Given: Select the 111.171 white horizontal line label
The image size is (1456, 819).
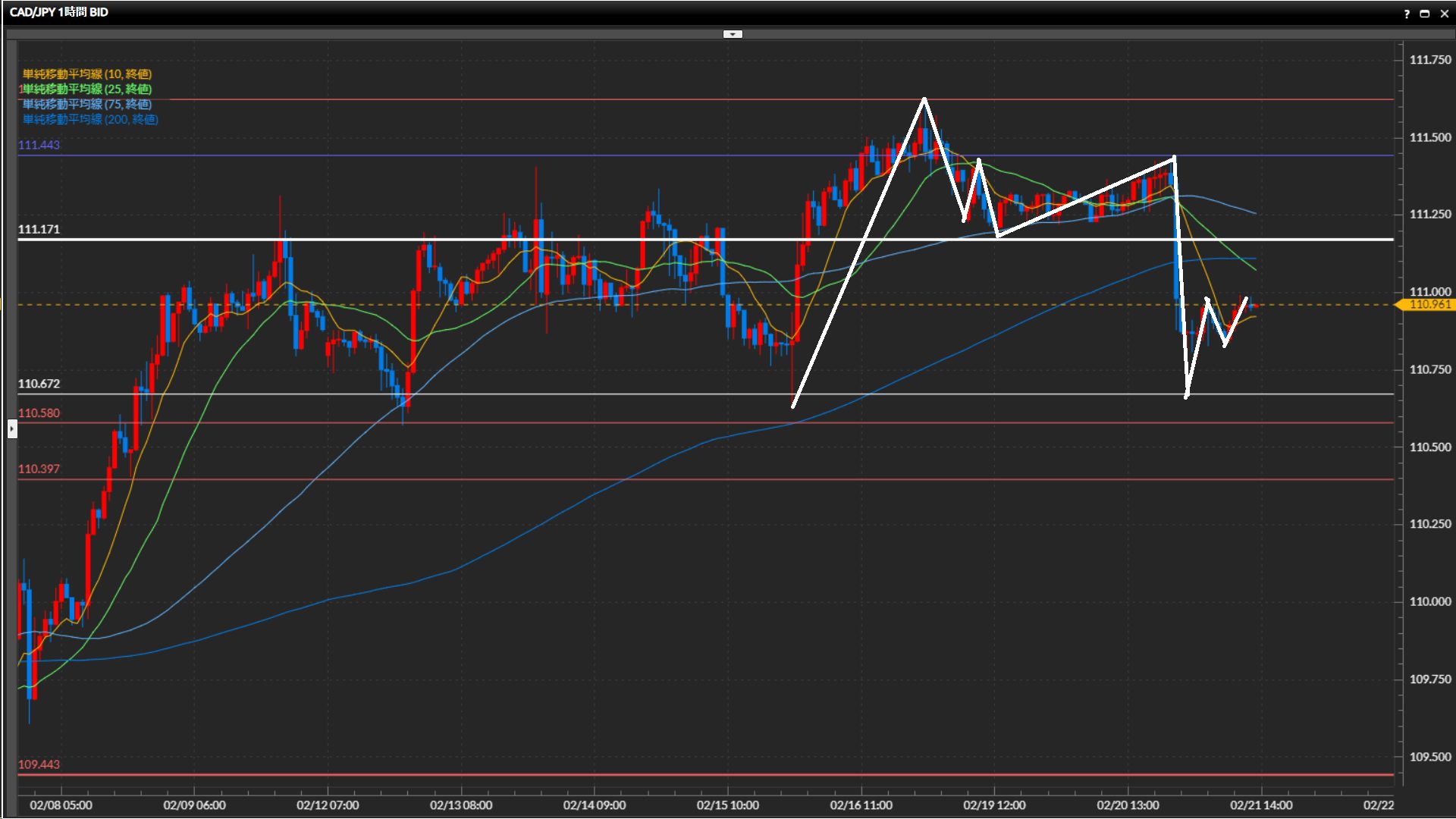Looking at the screenshot, I should coord(39,229).
